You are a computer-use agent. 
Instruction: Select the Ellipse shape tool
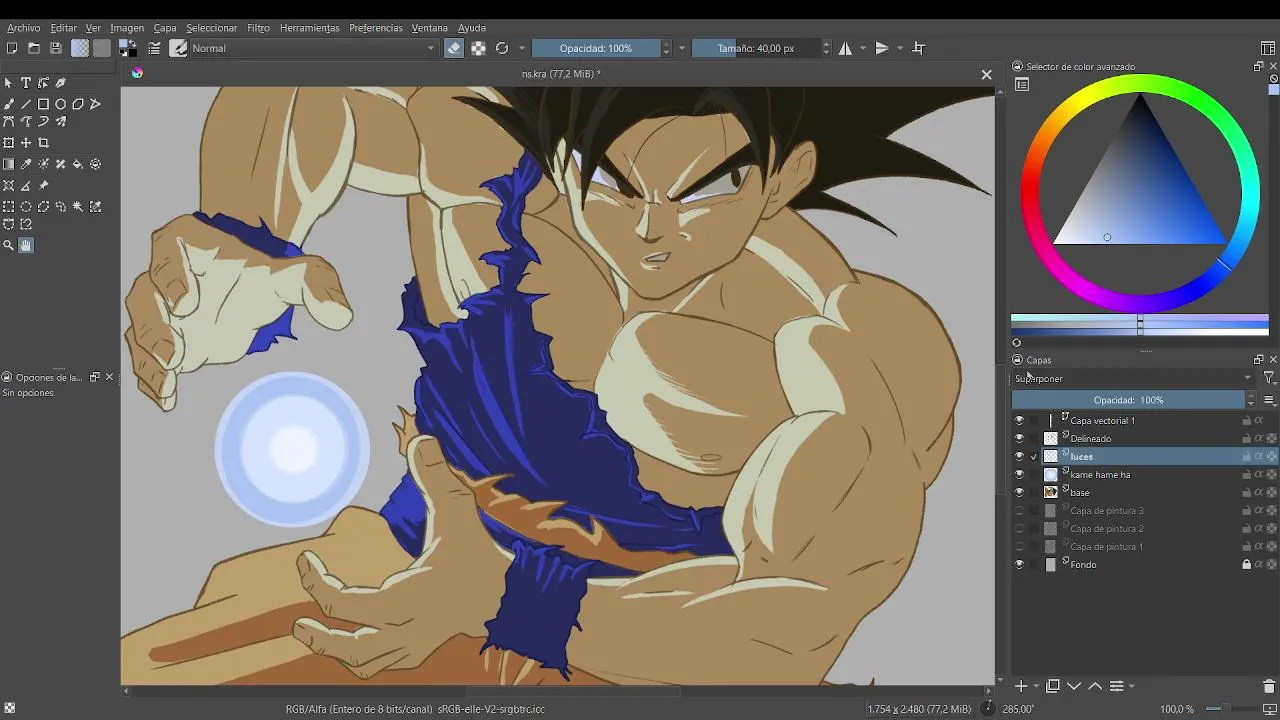61,104
